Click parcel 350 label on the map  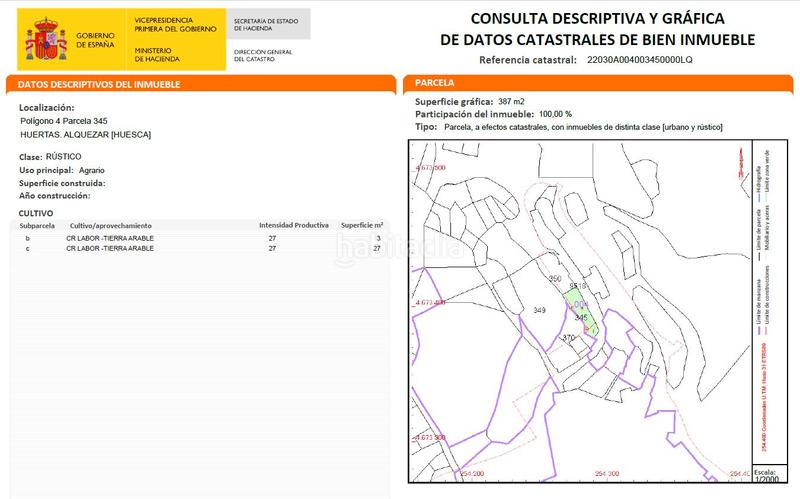coord(556,278)
